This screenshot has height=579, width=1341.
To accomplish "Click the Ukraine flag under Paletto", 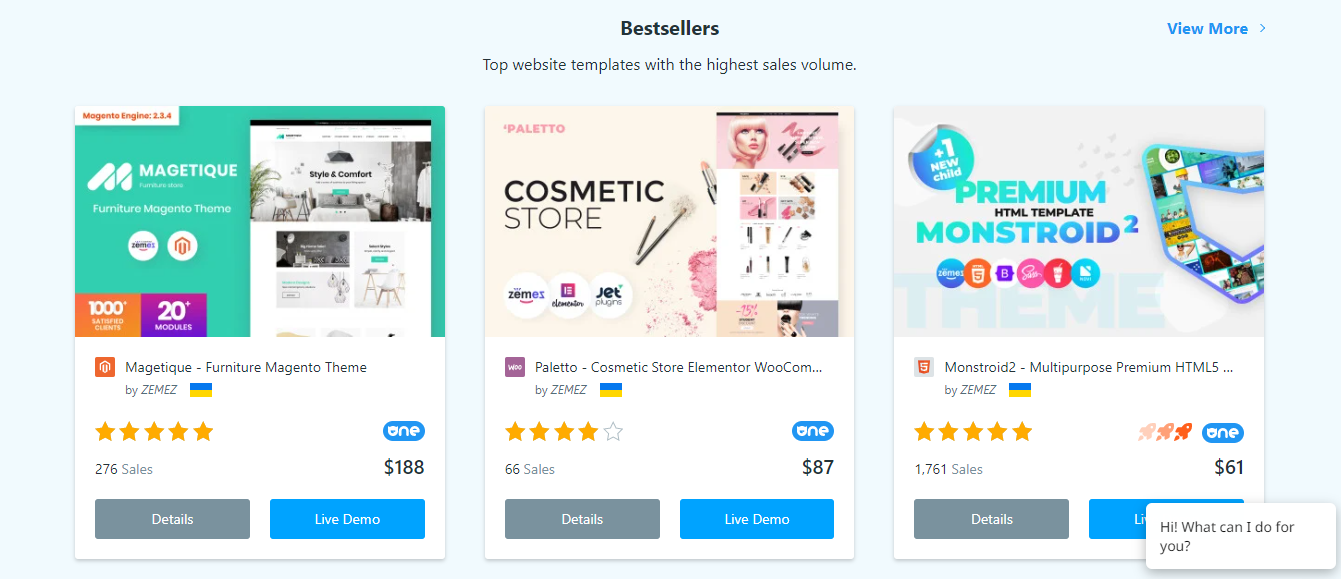I will click(610, 390).
